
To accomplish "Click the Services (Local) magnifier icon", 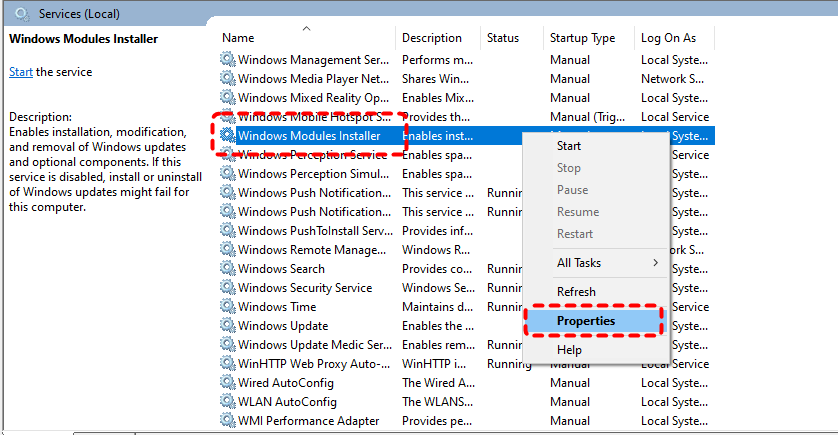I will click(22, 14).
